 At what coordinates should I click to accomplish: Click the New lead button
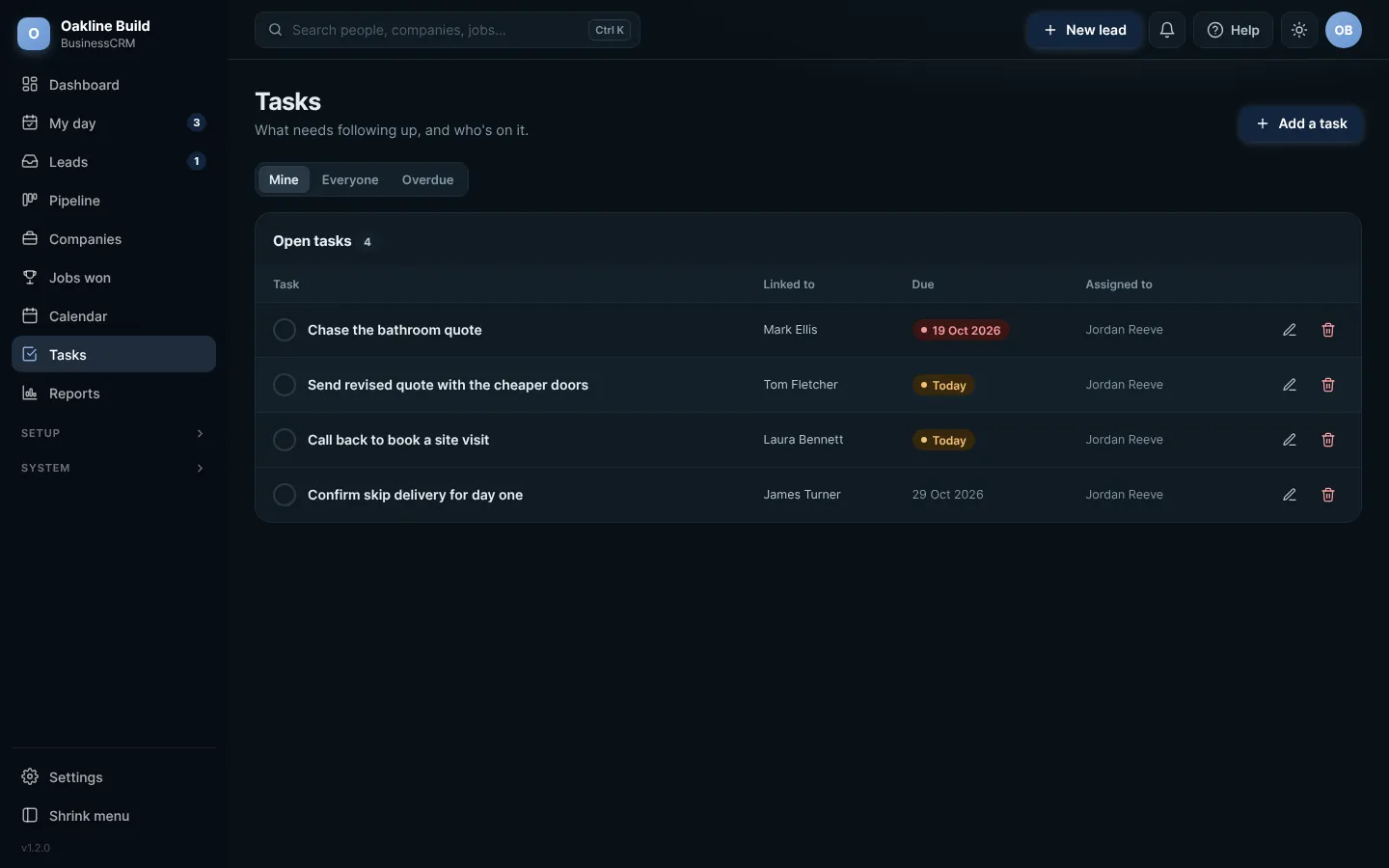click(x=1085, y=30)
